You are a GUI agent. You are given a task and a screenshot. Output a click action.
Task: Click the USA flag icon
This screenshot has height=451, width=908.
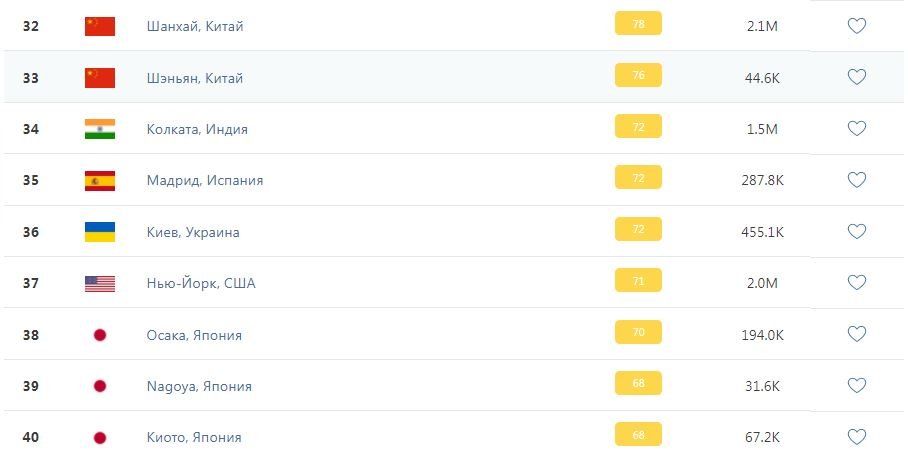coord(100,283)
